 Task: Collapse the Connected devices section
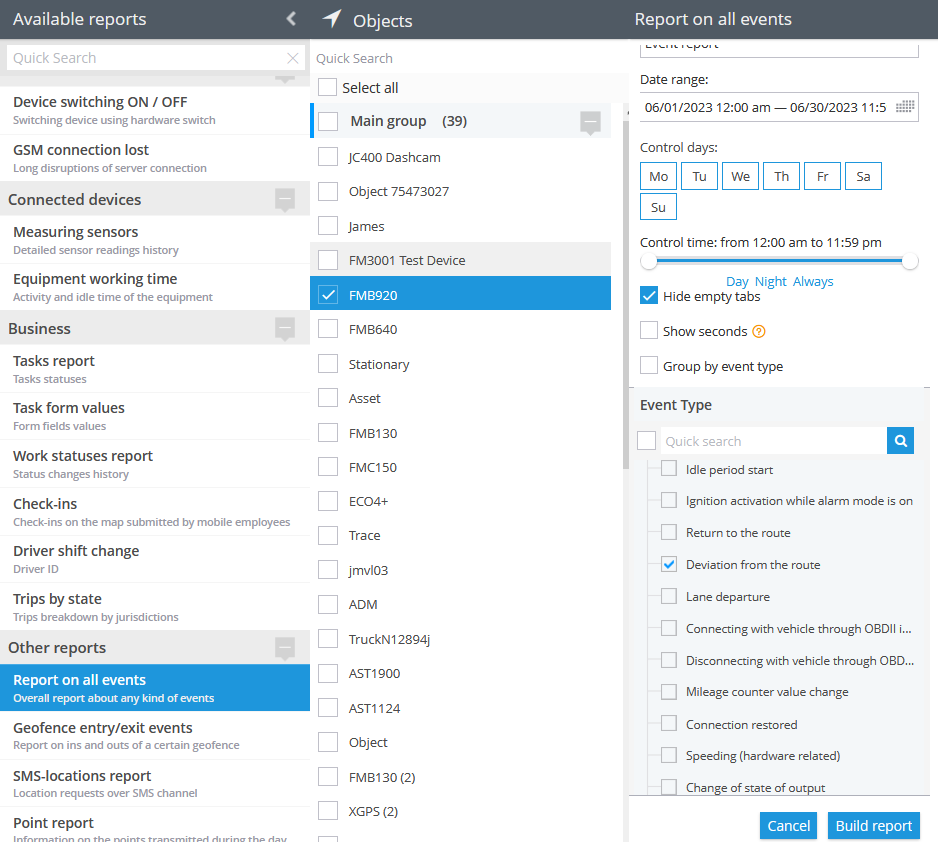pos(285,200)
